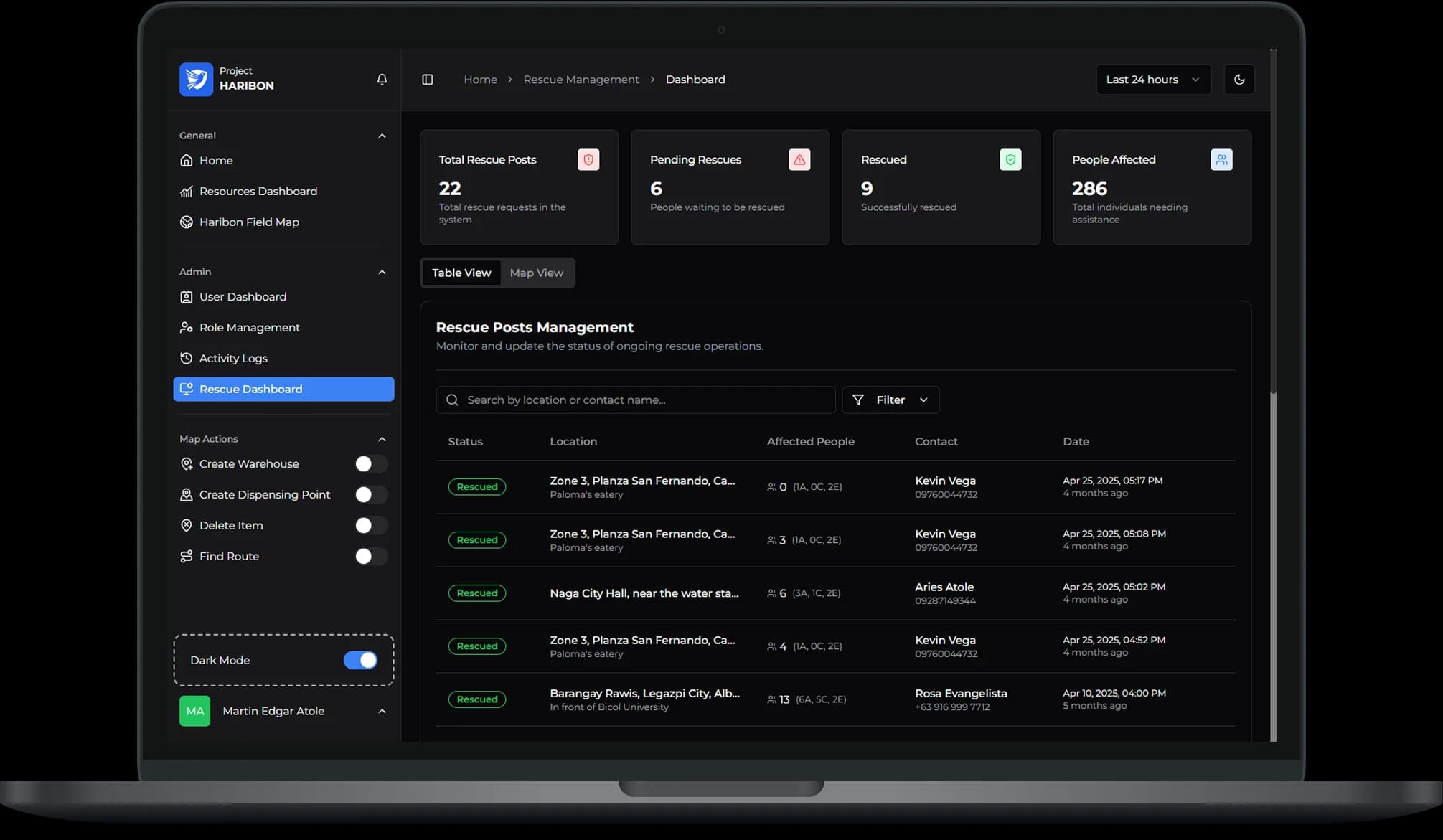Open the Filter dropdown
The image size is (1443, 840).
point(890,400)
